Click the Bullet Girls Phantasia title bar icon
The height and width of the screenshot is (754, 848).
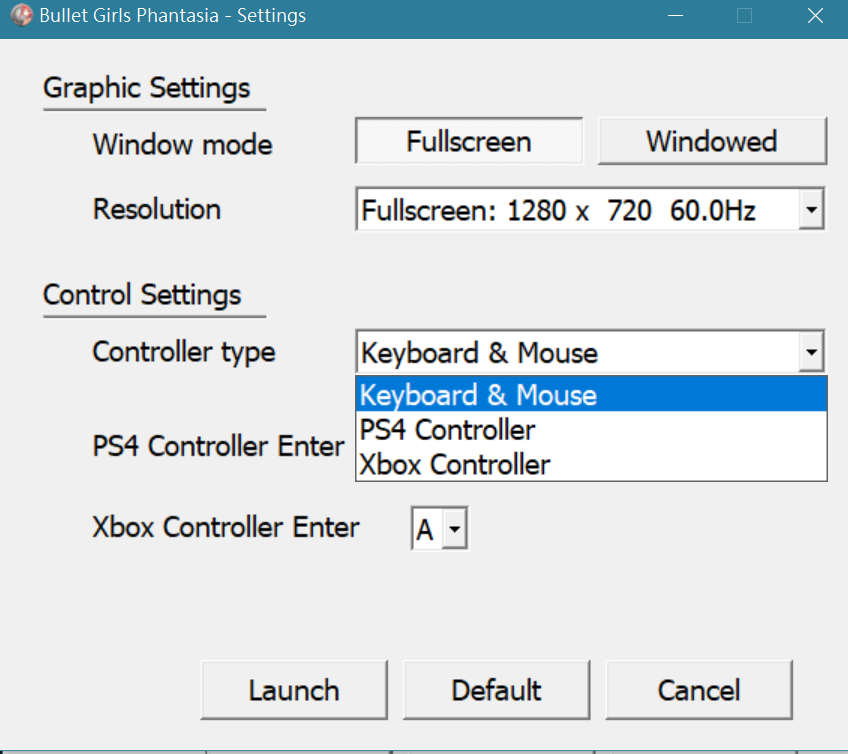tap(19, 17)
